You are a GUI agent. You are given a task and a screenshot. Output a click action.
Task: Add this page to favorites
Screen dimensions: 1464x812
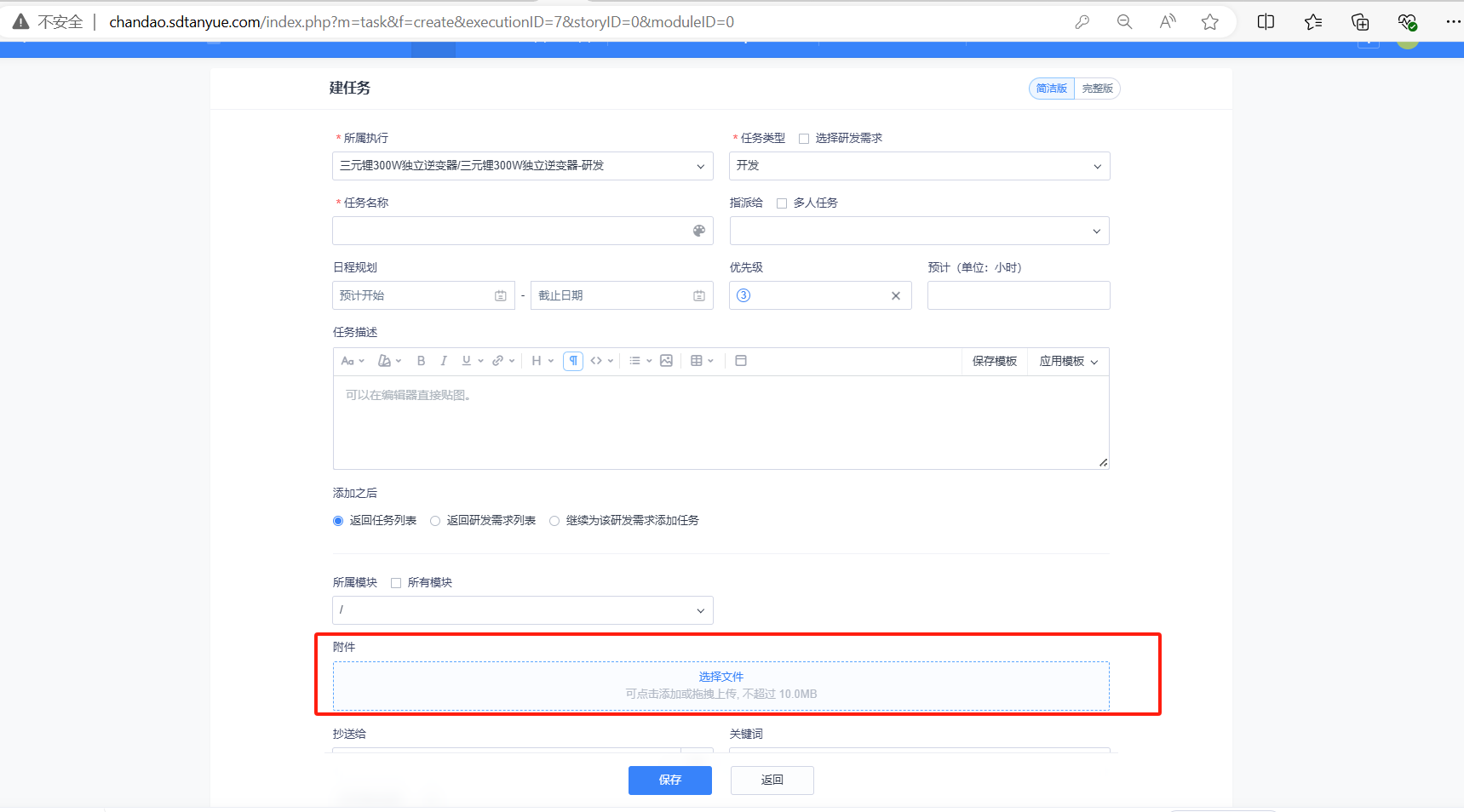pyautogui.click(x=1210, y=22)
